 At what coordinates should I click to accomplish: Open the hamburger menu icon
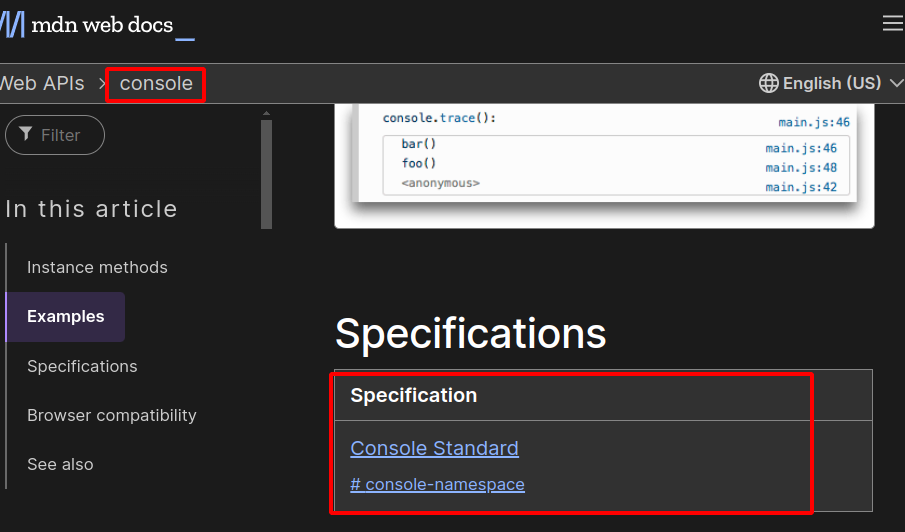pos(892,24)
